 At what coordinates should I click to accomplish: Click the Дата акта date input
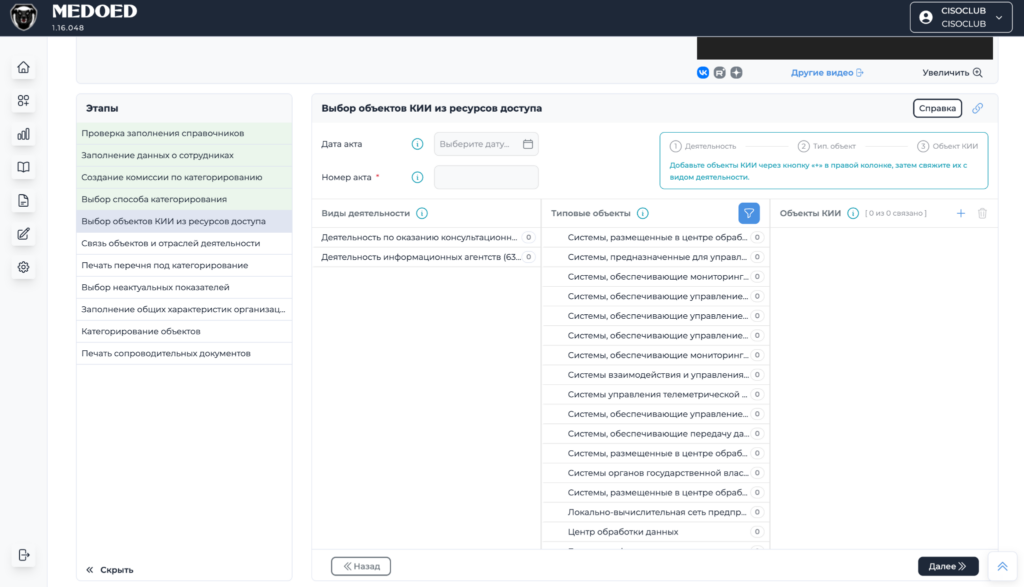click(x=486, y=144)
